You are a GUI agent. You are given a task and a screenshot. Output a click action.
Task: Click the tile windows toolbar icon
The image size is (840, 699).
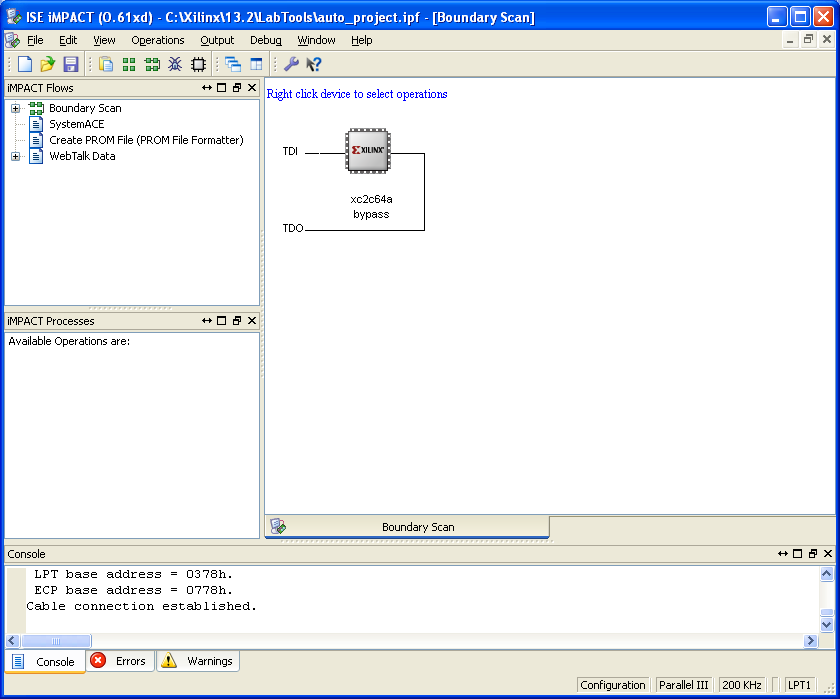coord(257,64)
